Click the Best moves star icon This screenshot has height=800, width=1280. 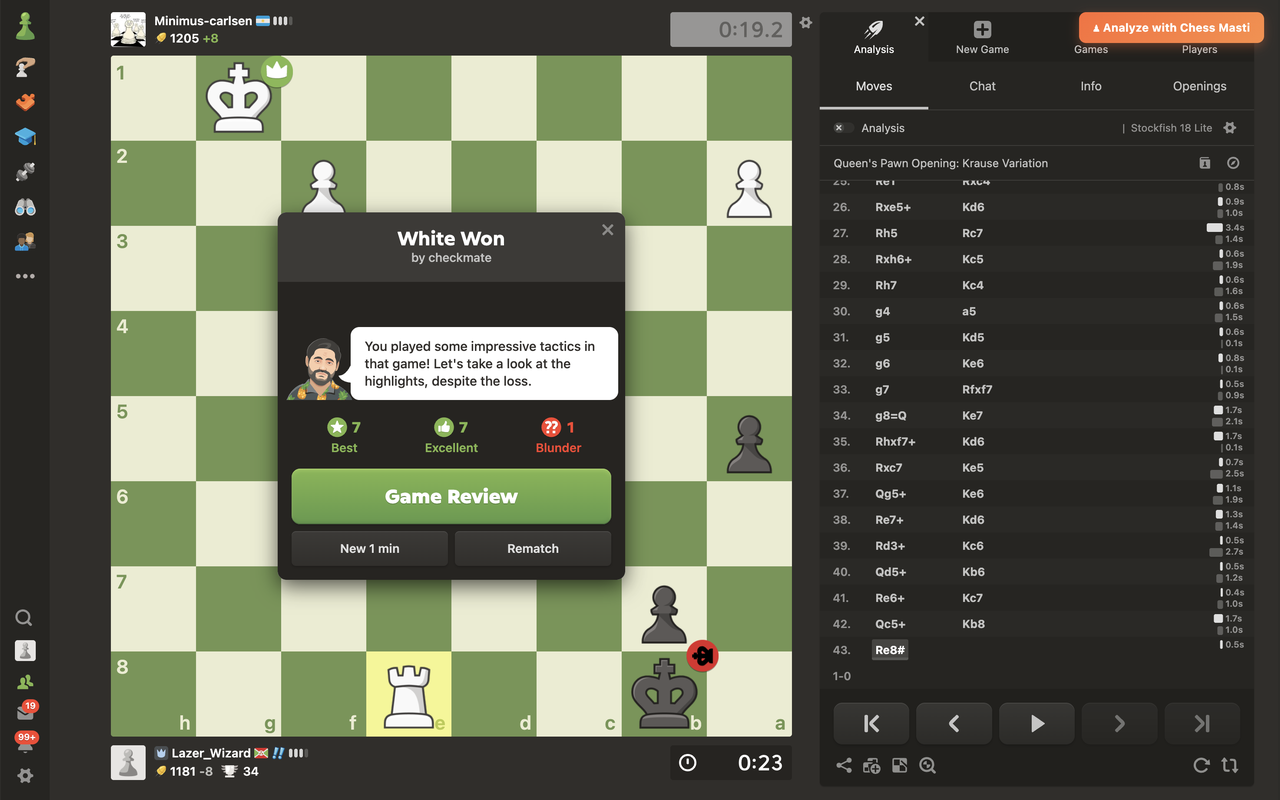click(336, 427)
